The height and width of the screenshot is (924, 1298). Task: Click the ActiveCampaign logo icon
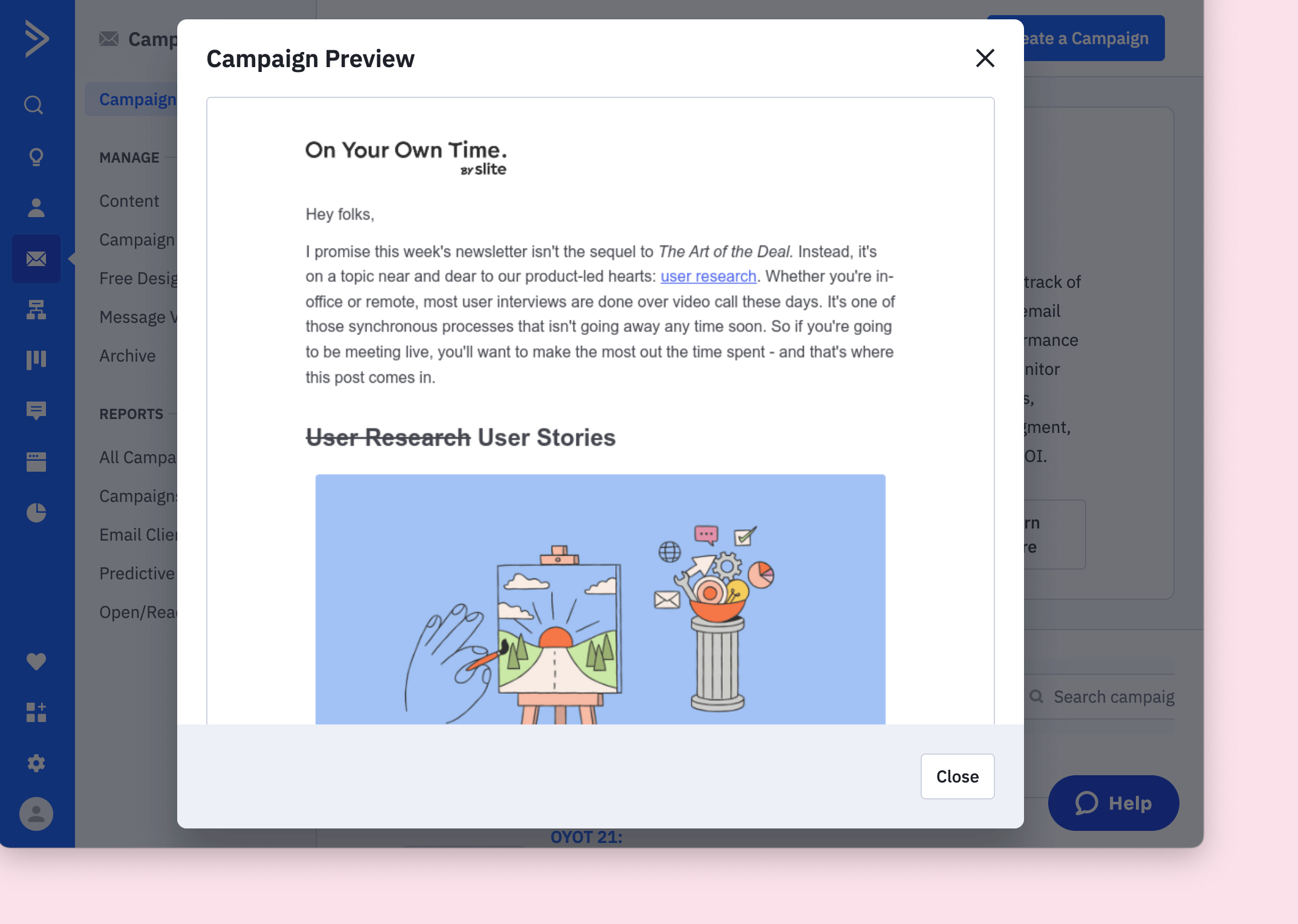coord(36,39)
